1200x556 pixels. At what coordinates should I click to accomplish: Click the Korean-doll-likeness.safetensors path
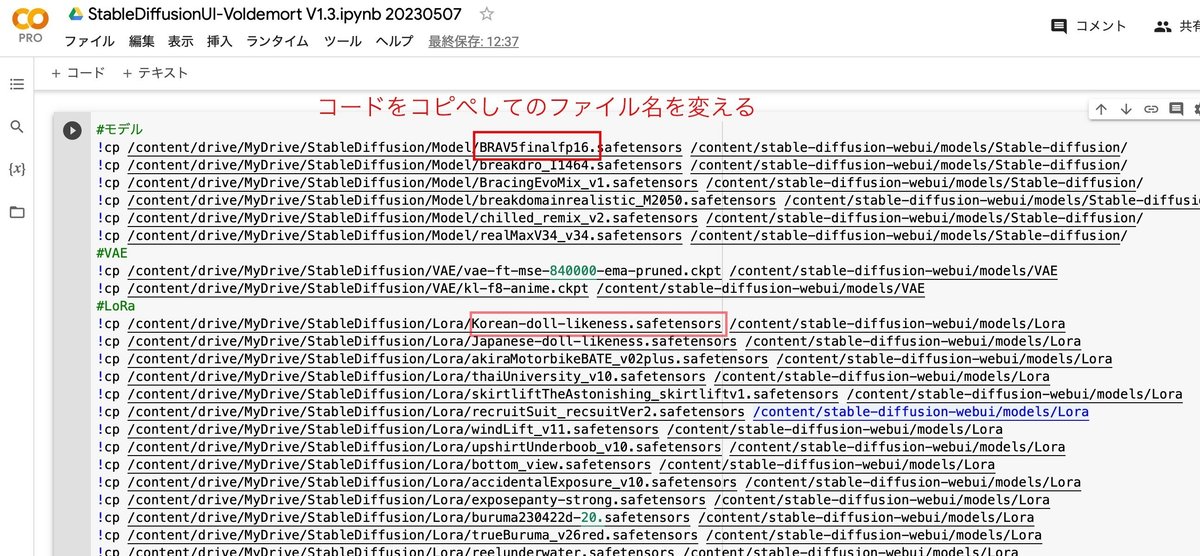tap(425, 323)
